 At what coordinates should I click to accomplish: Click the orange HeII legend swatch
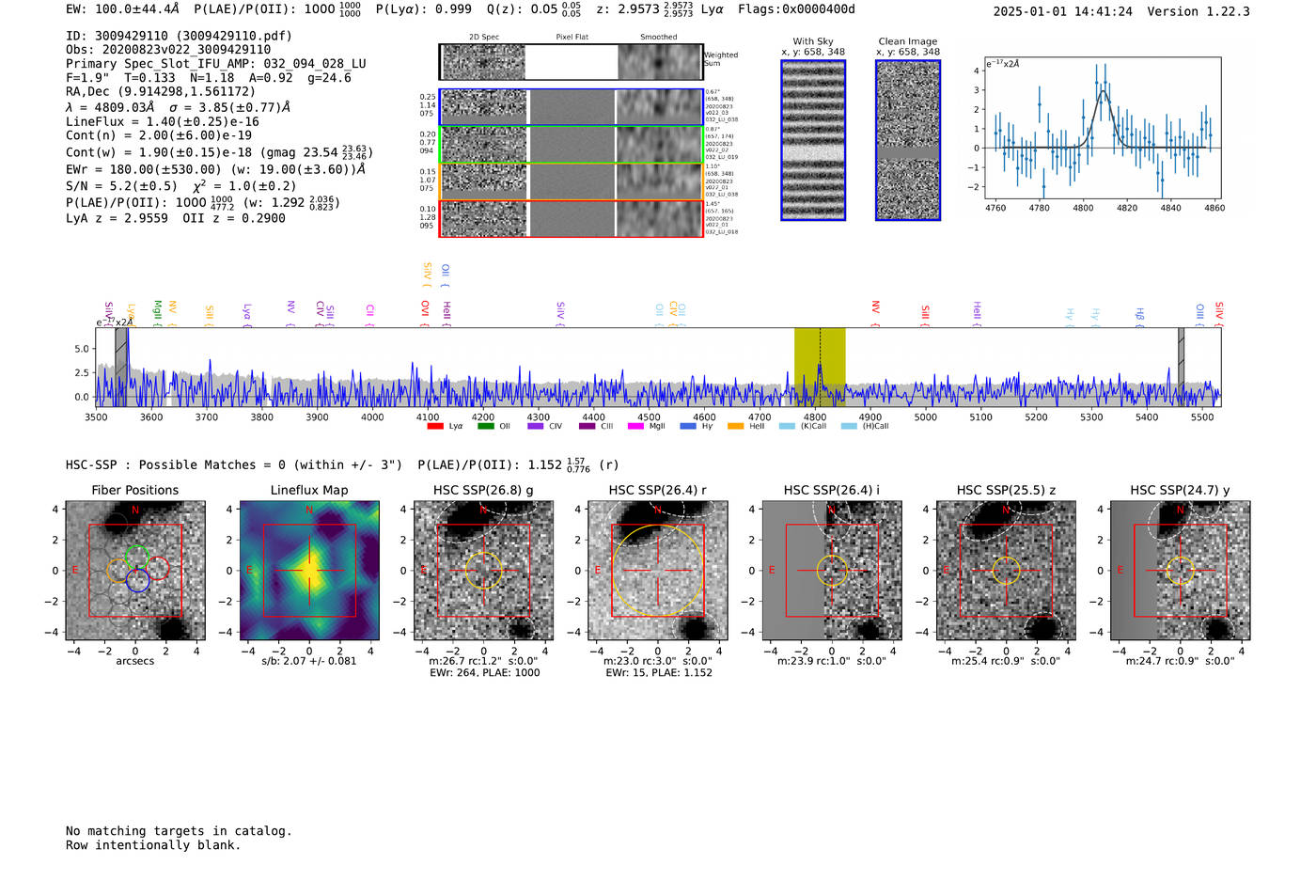tap(736, 427)
